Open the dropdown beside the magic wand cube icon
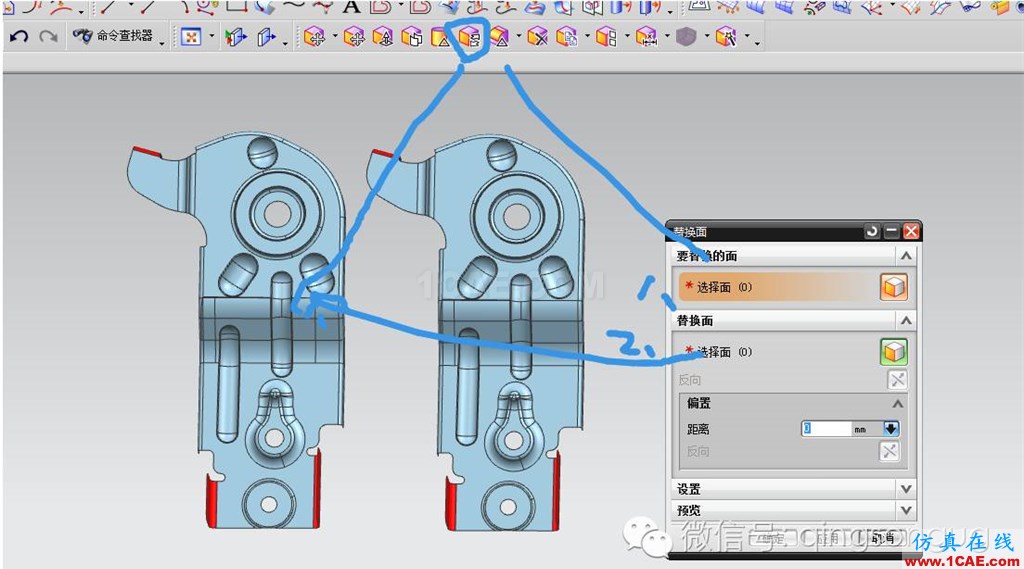1024x569 pixels. tap(747, 37)
